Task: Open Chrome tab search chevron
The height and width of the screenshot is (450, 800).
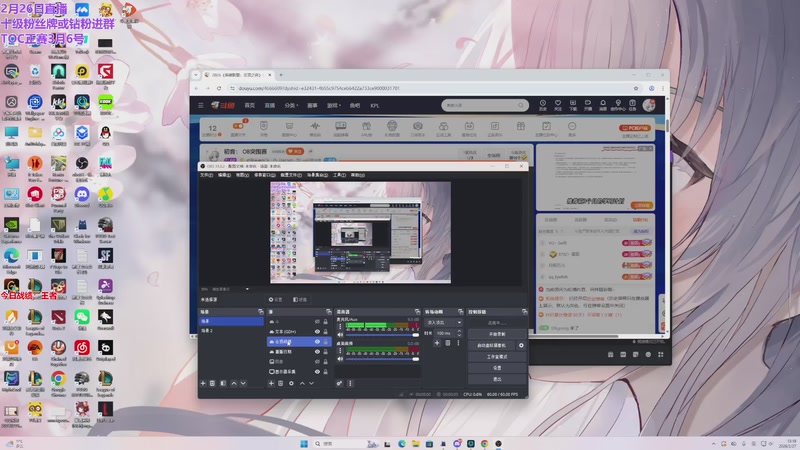Action: click(x=196, y=74)
